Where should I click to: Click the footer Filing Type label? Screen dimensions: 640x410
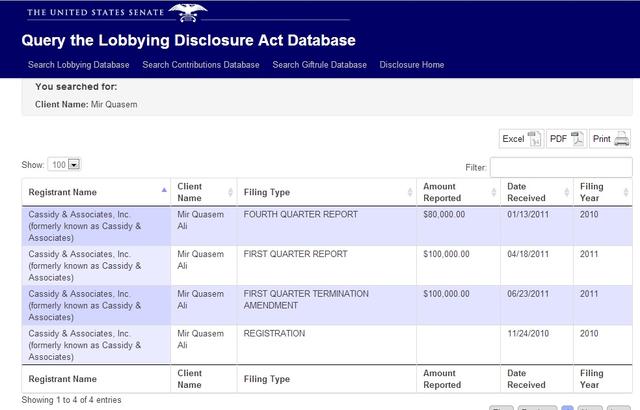click(x=267, y=379)
